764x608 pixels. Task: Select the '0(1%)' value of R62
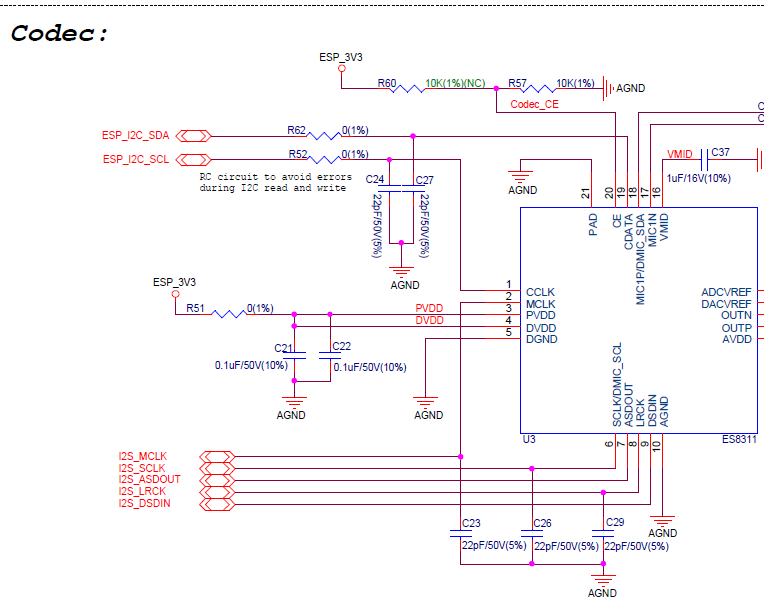pyautogui.click(x=355, y=130)
